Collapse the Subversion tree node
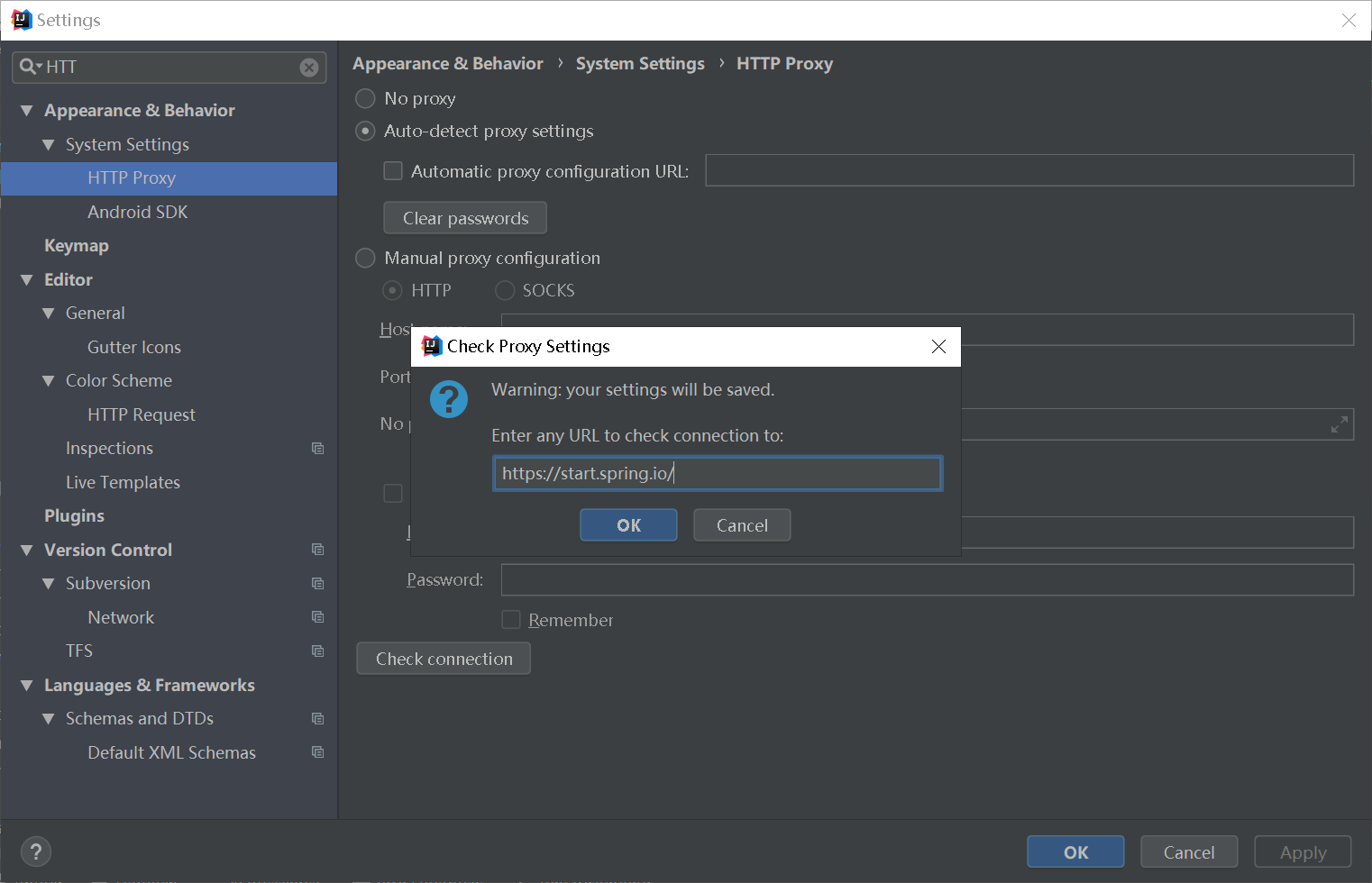The image size is (1372, 883). pyautogui.click(x=49, y=583)
